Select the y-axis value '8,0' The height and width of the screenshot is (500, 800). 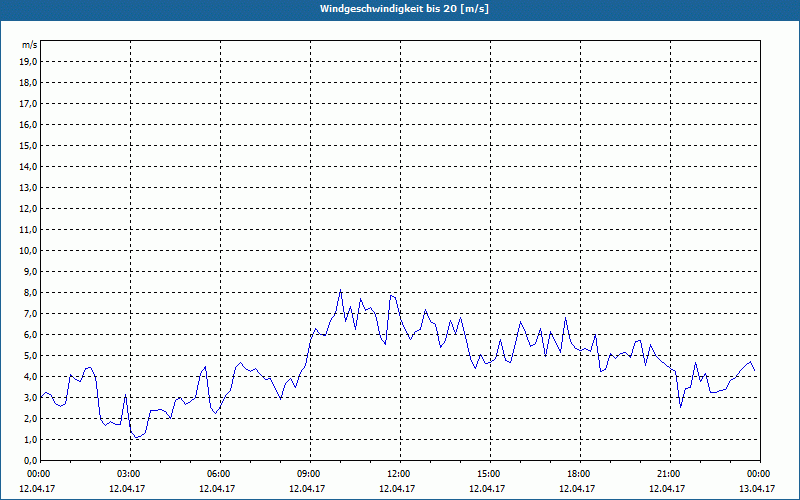pyautogui.click(x=31, y=292)
